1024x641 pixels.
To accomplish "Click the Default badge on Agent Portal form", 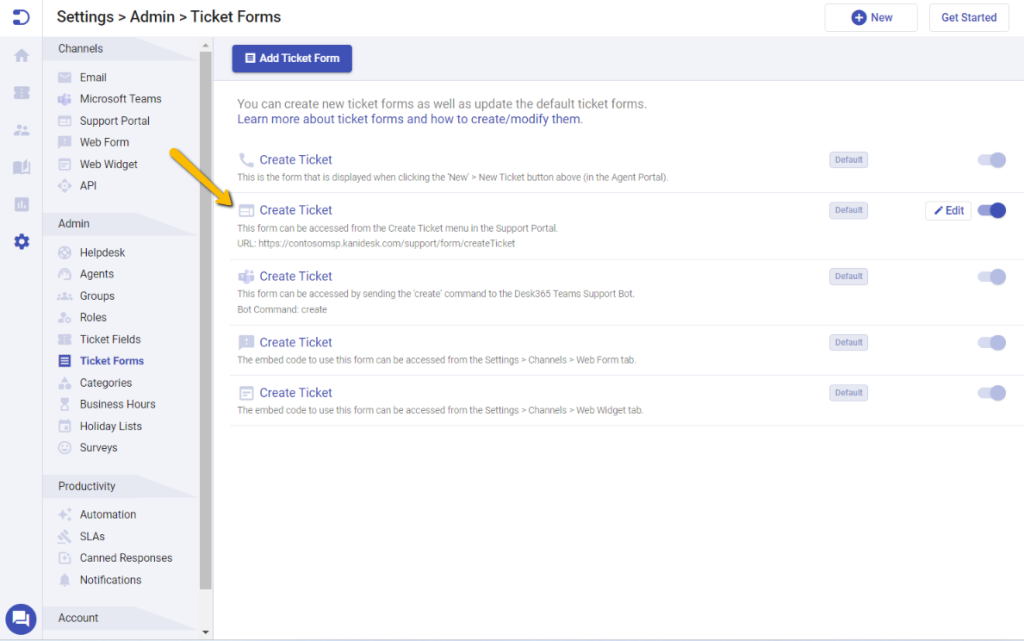I will [848, 160].
